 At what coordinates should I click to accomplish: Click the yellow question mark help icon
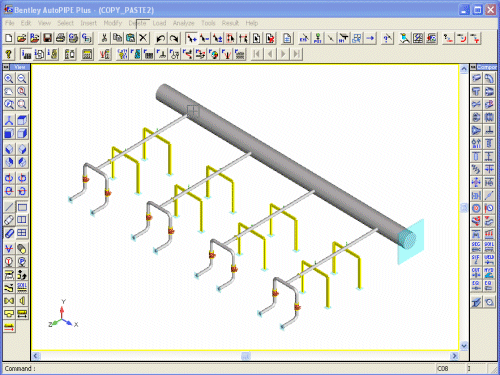click(x=9, y=54)
